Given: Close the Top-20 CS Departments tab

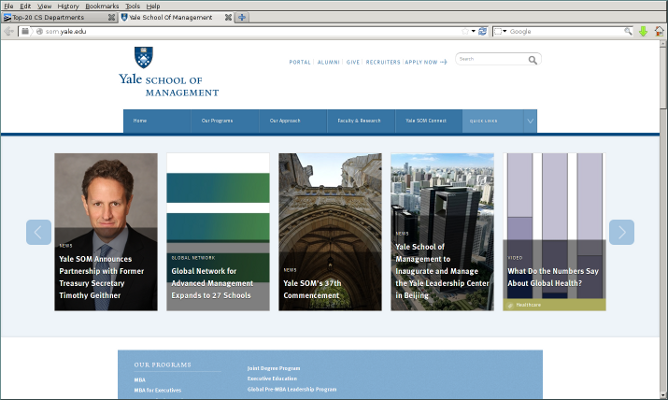Looking at the screenshot, I should tap(111, 17).
